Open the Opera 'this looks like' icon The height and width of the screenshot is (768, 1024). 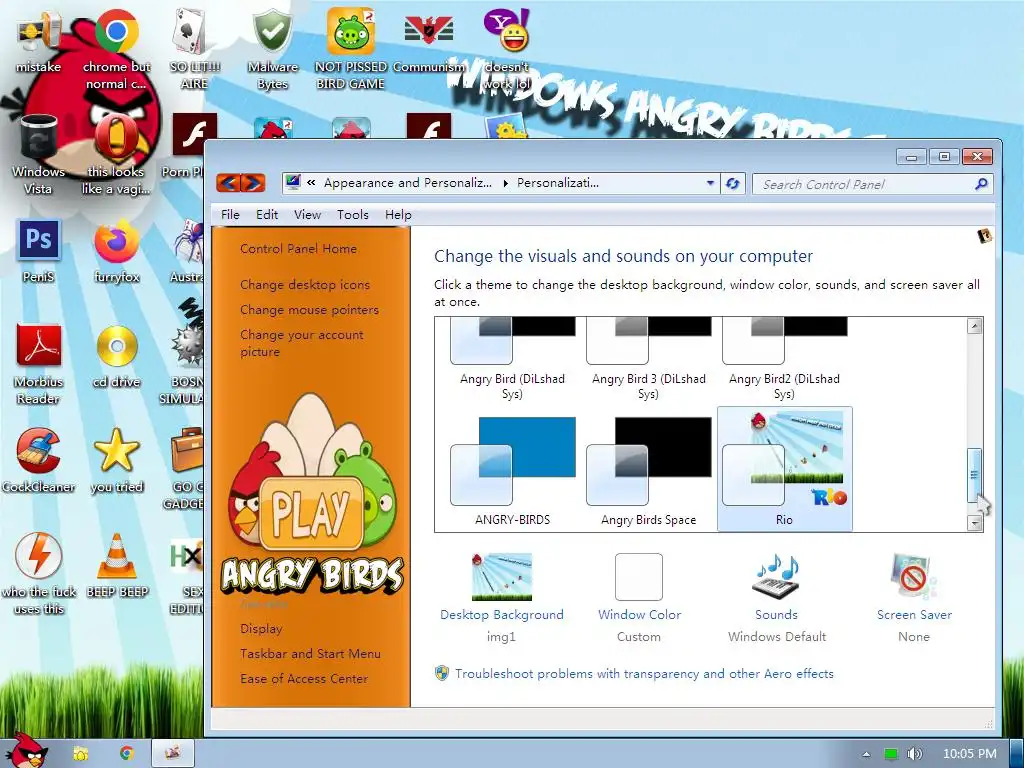pos(116,153)
